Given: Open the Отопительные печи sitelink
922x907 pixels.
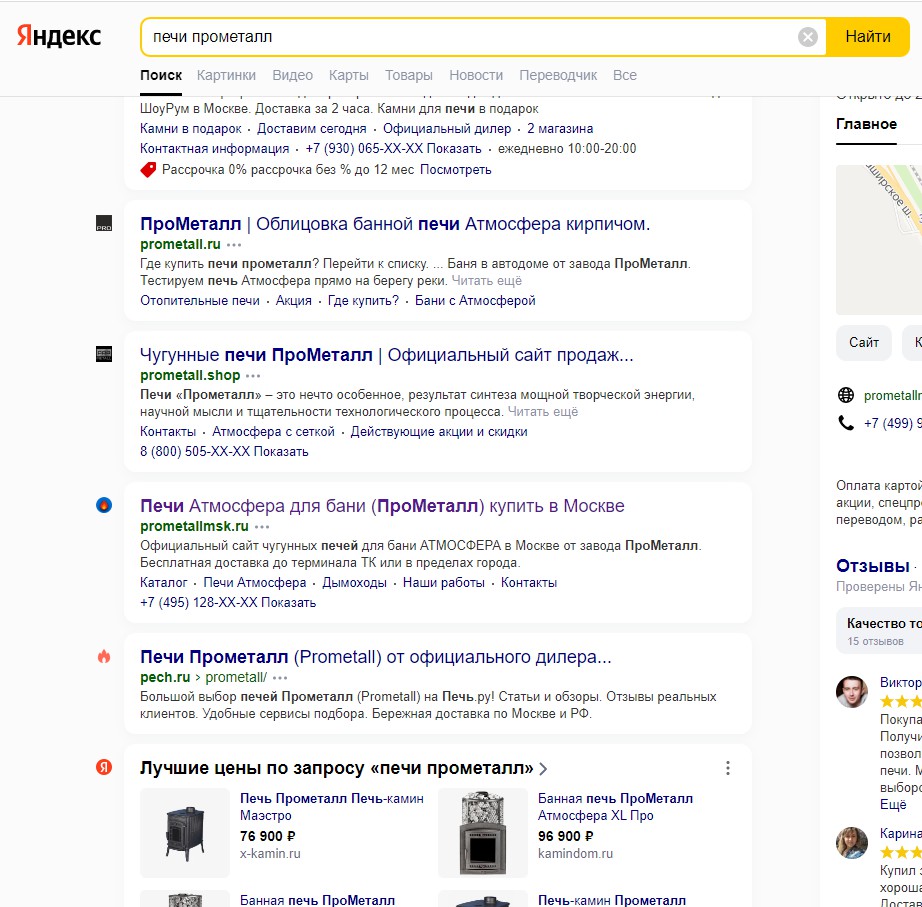Looking at the screenshot, I should (199, 301).
